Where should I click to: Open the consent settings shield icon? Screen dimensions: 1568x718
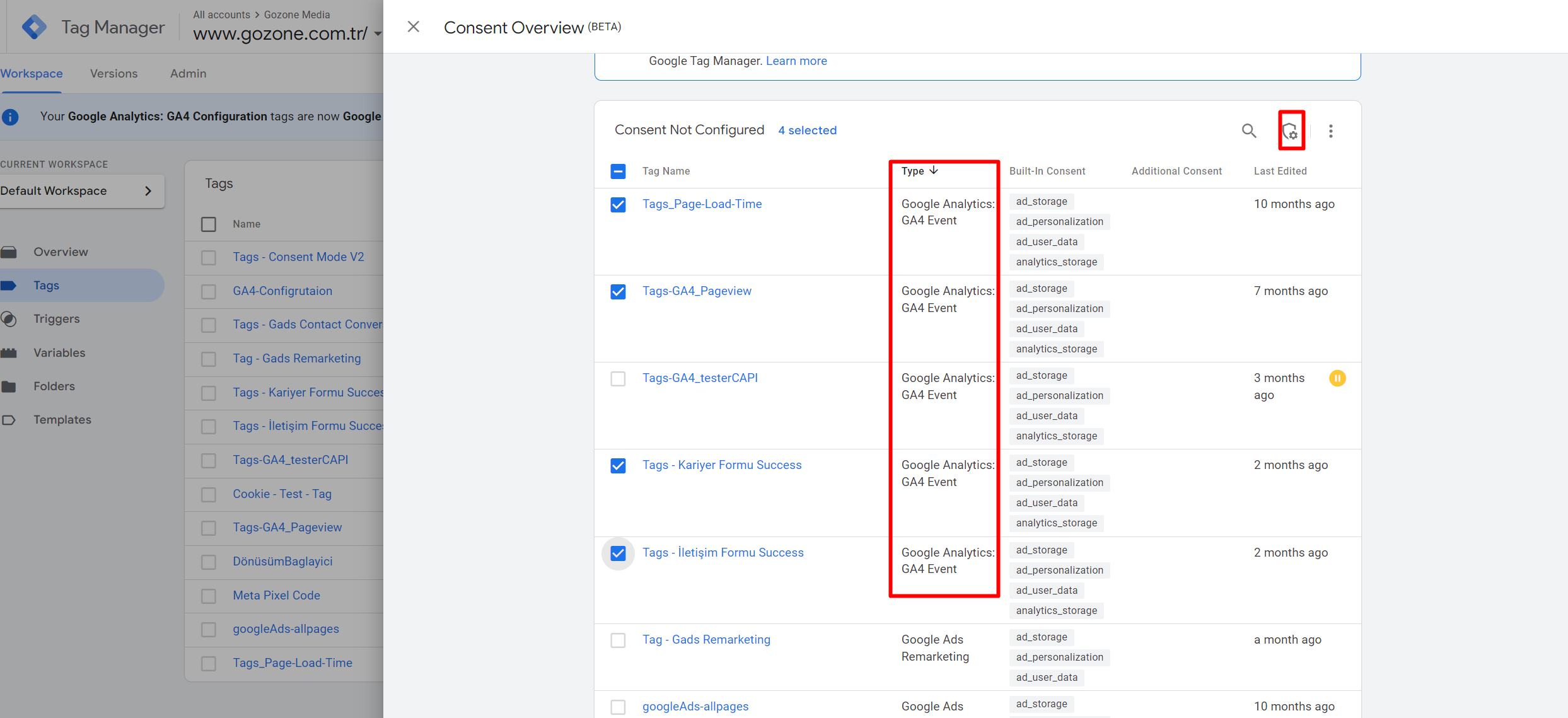click(x=1291, y=131)
